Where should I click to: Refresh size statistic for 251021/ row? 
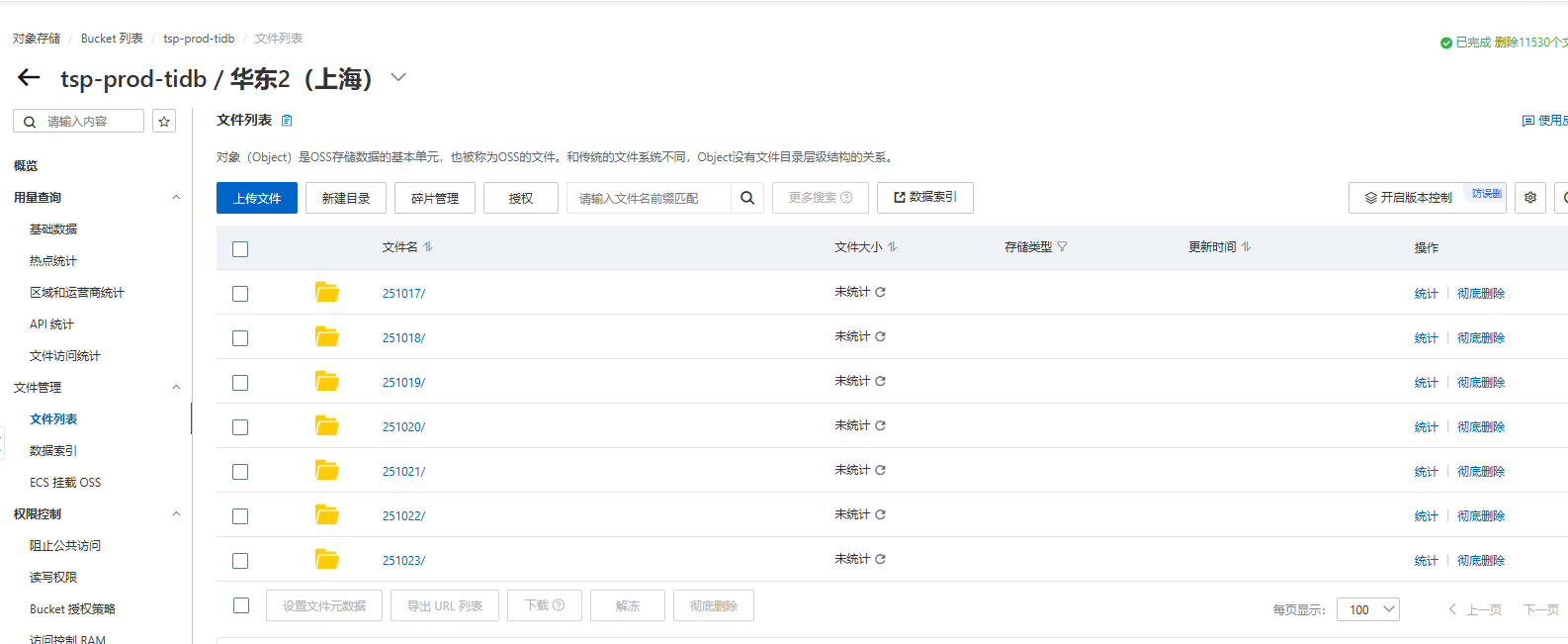coord(880,470)
